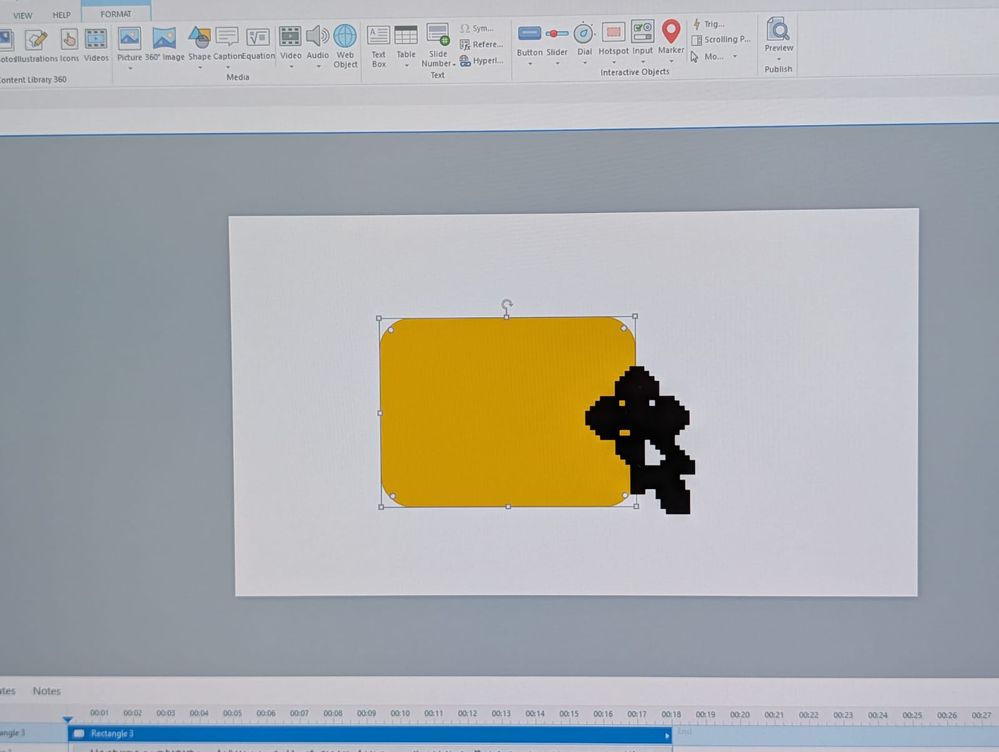Open Content Library Videos
This screenshot has height=752, width=999.
pos(96,45)
